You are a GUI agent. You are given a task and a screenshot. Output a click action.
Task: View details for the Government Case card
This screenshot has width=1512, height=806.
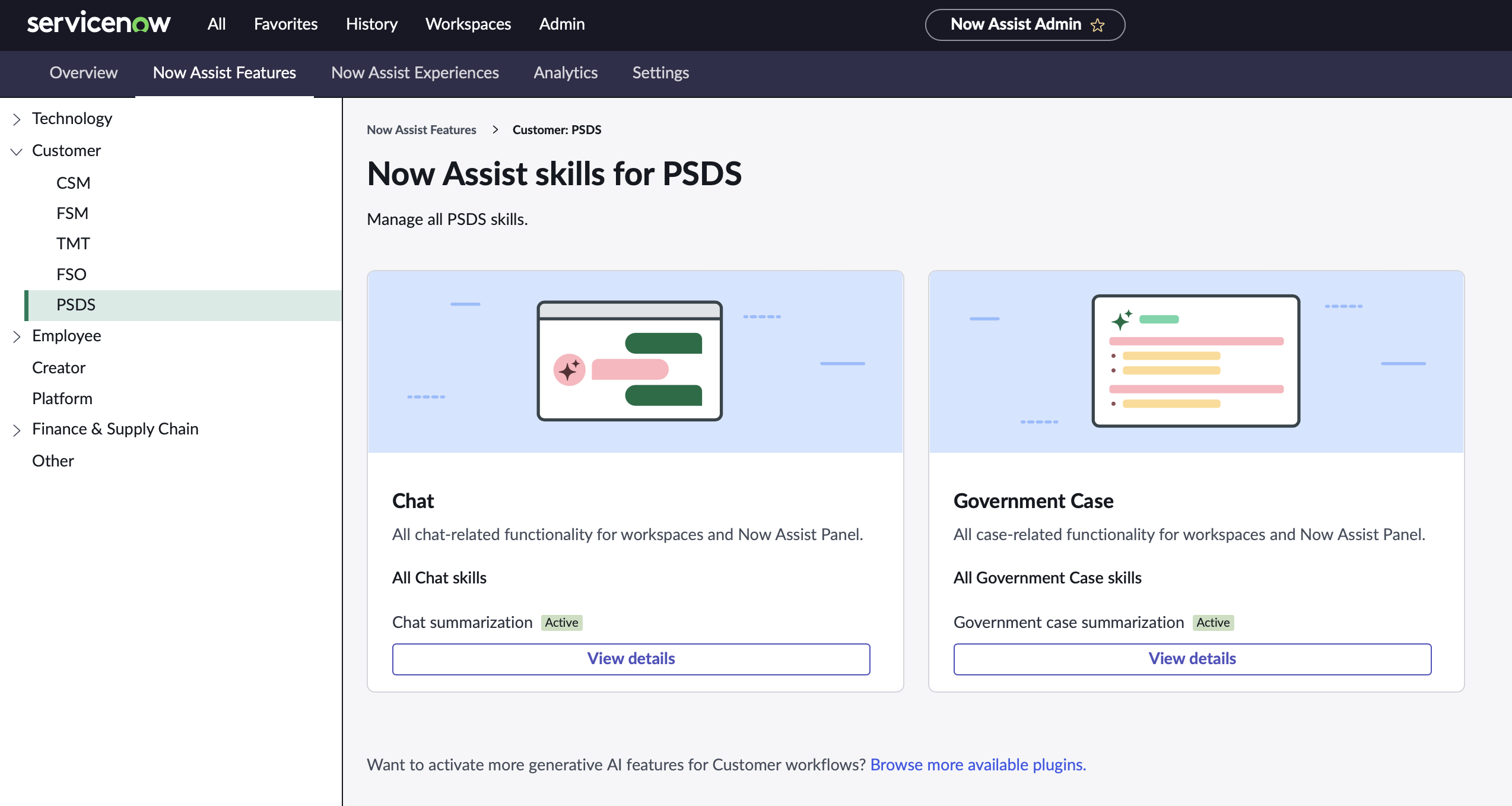[x=1192, y=659]
